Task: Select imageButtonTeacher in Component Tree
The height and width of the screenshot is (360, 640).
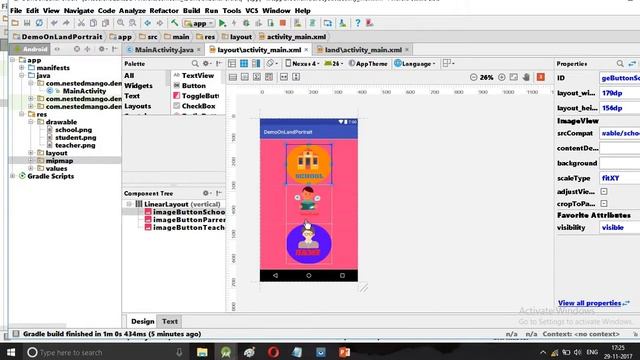Action: pos(184,228)
